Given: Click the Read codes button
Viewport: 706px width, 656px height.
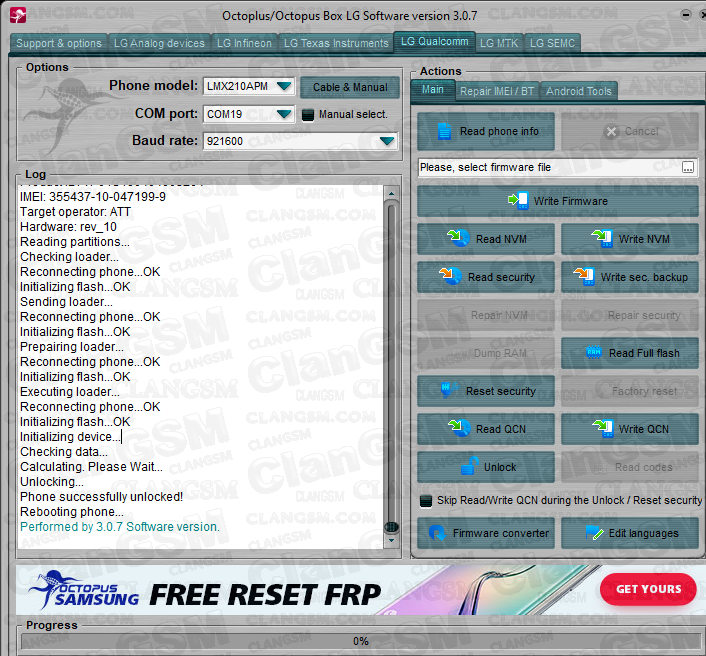Looking at the screenshot, I should [630, 467].
